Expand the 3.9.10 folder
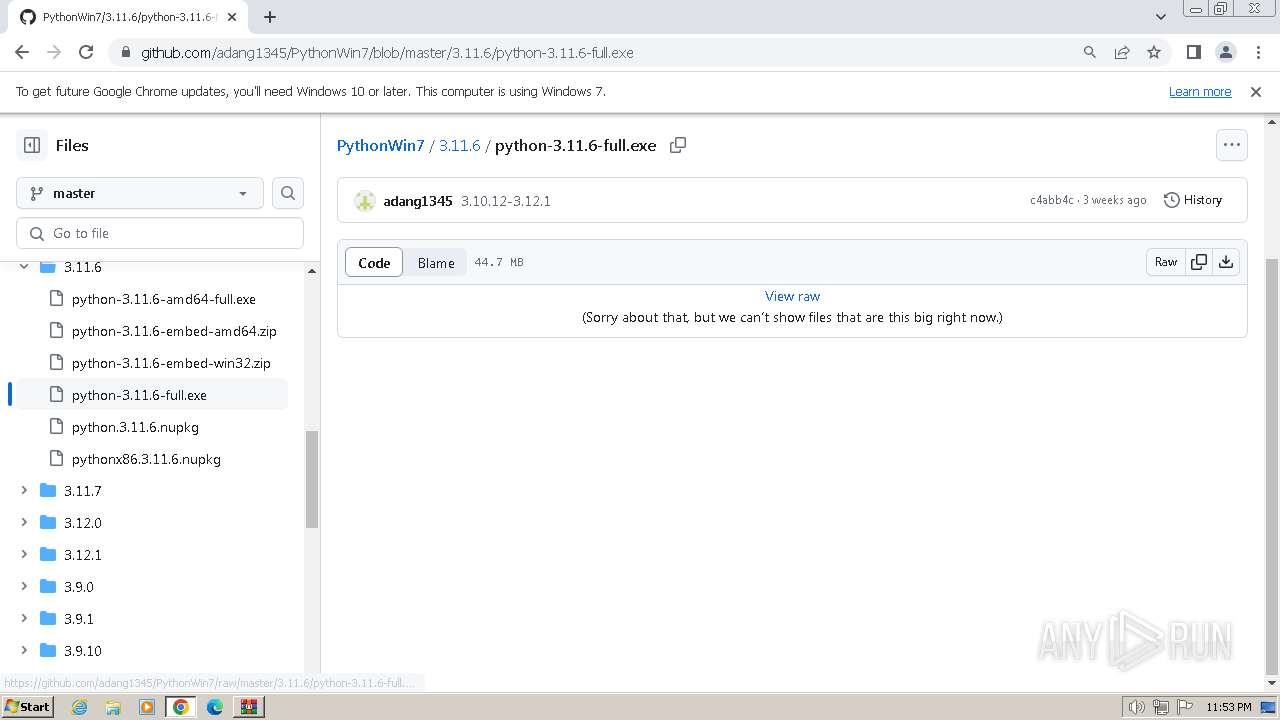This screenshot has height=720, width=1280. click(24, 651)
